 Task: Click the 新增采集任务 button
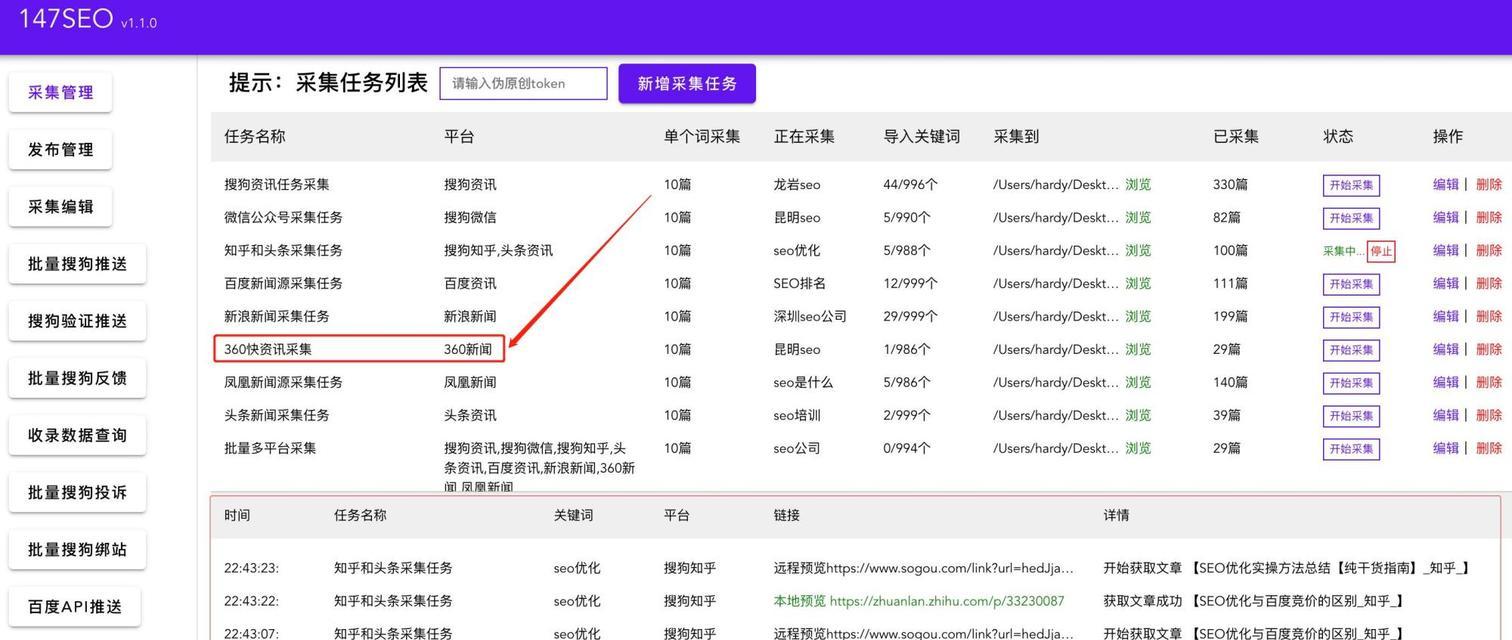tap(687, 84)
